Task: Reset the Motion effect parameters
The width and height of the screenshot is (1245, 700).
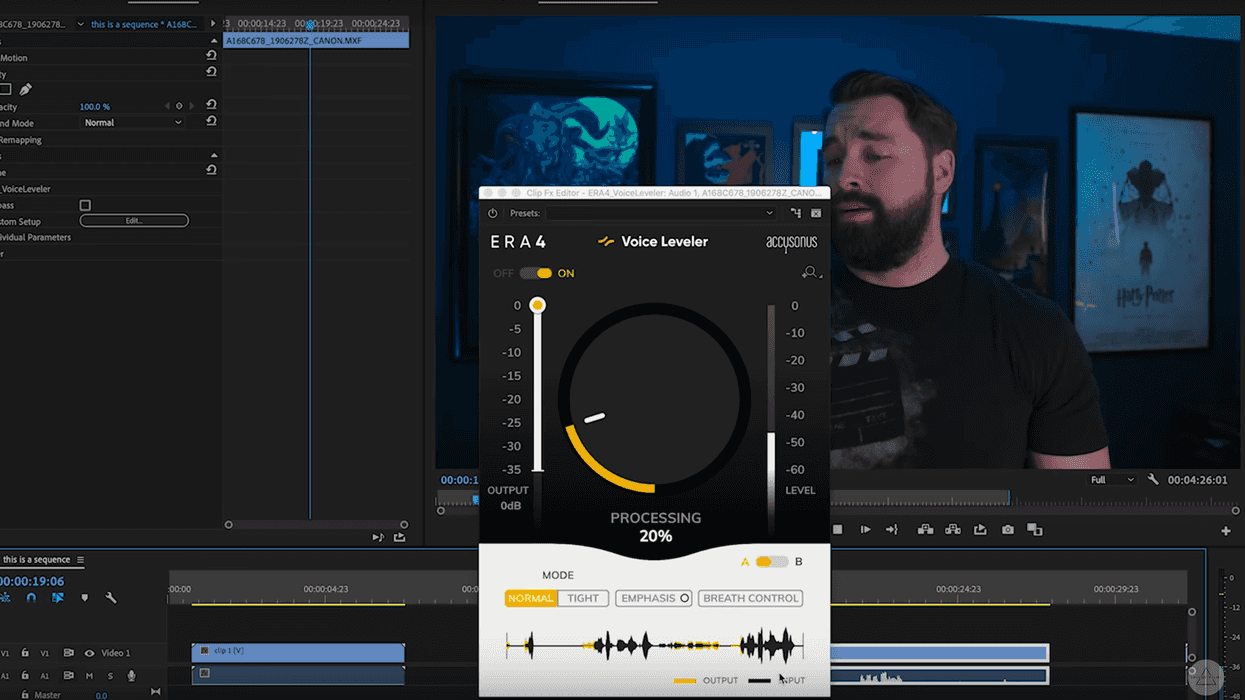Action: tap(211, 56)
